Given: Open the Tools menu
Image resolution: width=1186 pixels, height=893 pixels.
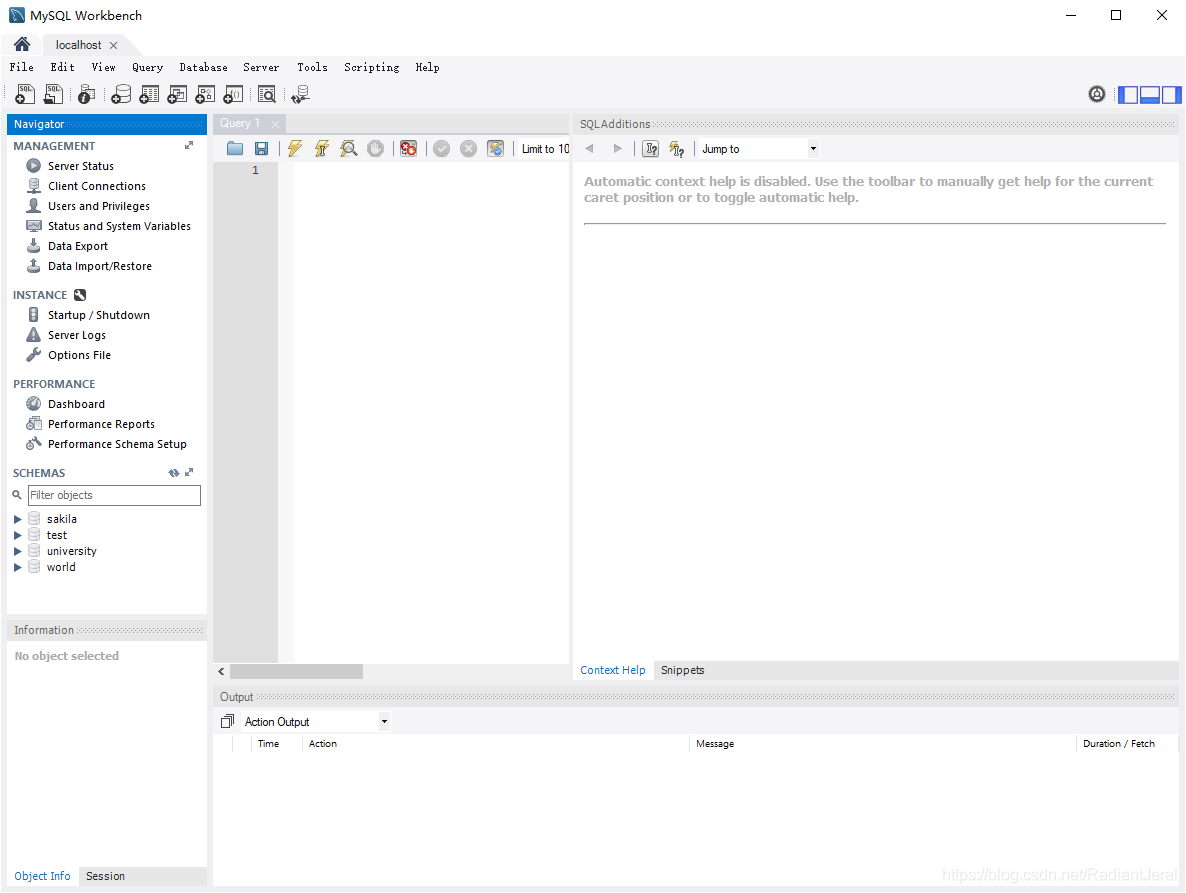Looking at the screenshot, I should [312, 67].
